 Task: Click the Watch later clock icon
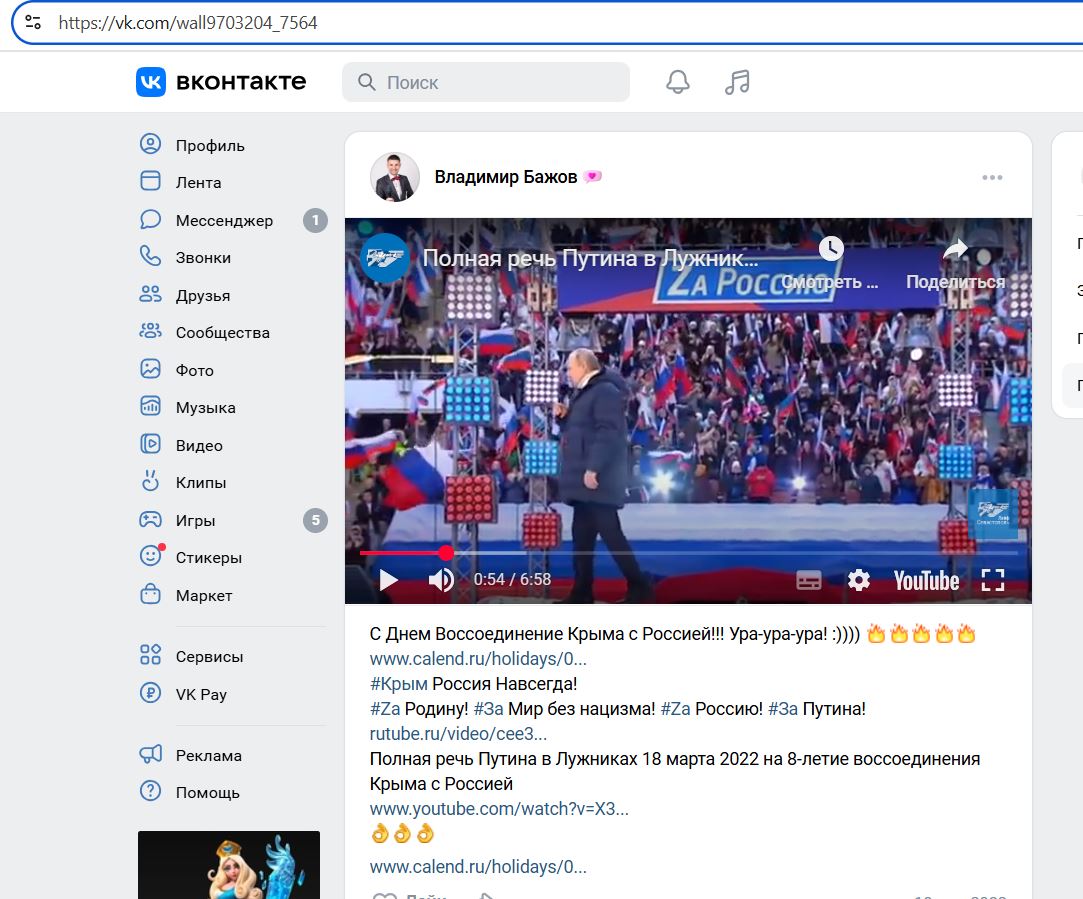pos(831,249)
